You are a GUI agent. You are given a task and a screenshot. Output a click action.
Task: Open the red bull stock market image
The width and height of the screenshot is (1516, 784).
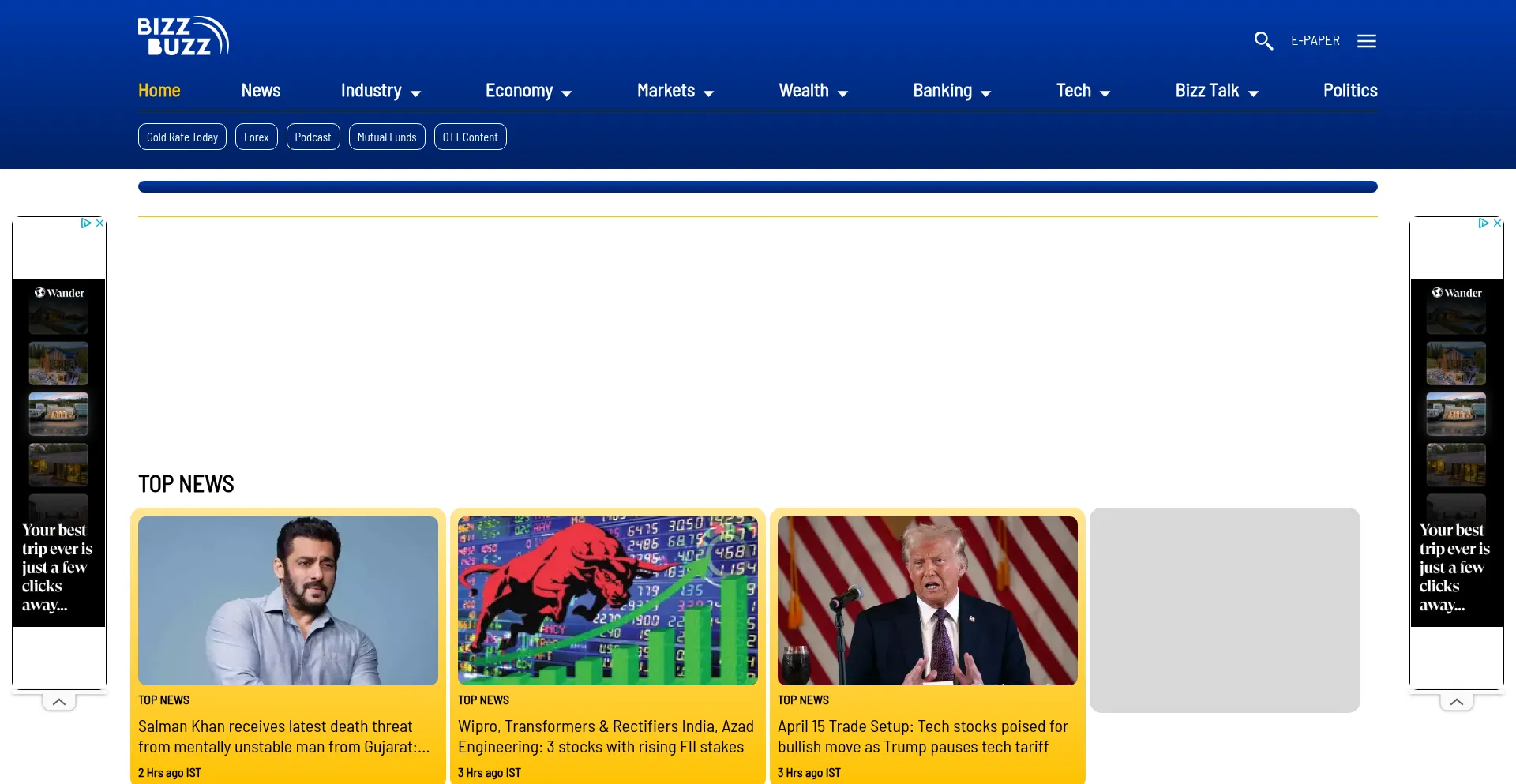pyautogui.click(x=608, y=601)
